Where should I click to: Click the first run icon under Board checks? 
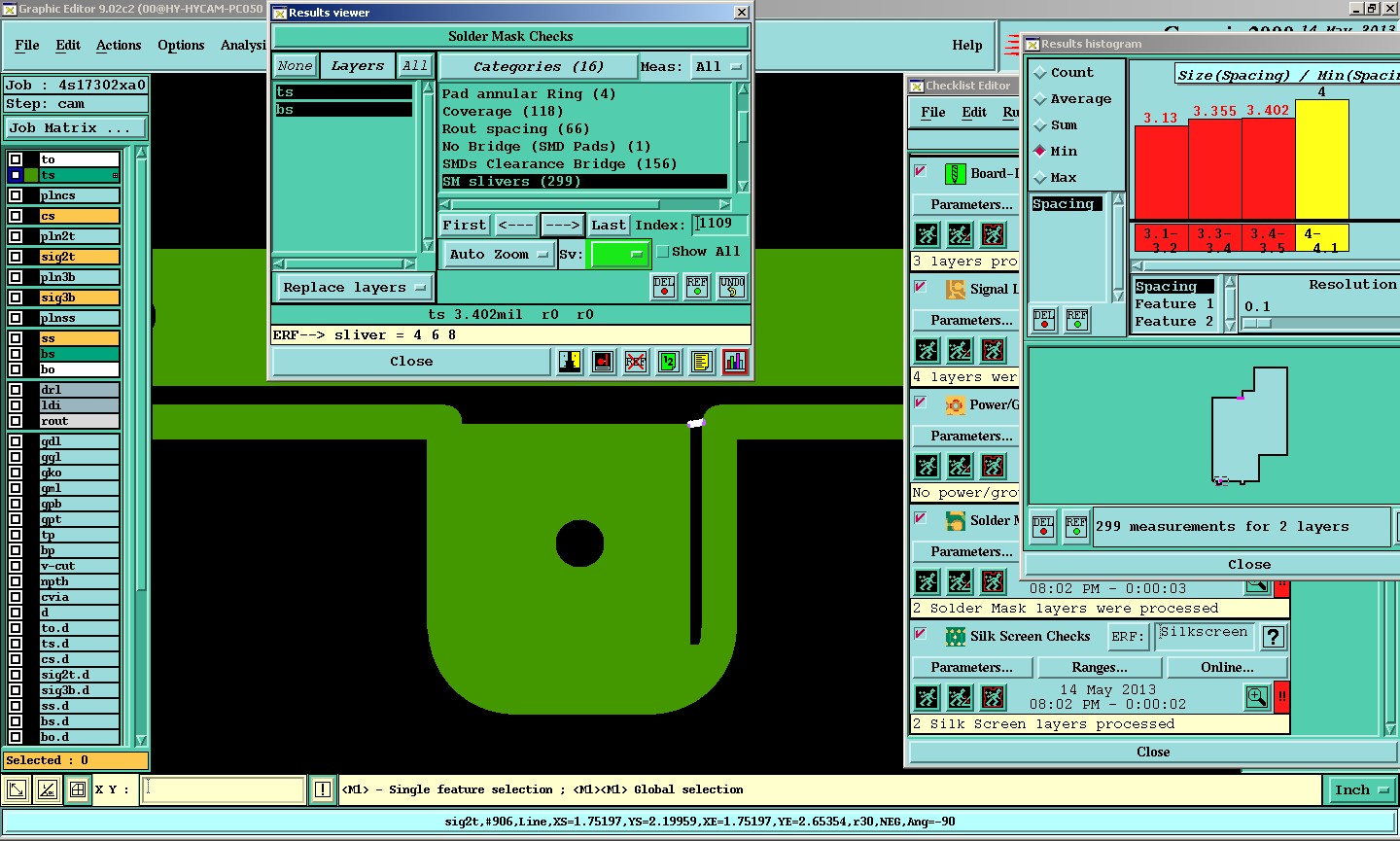pos(927,234)
